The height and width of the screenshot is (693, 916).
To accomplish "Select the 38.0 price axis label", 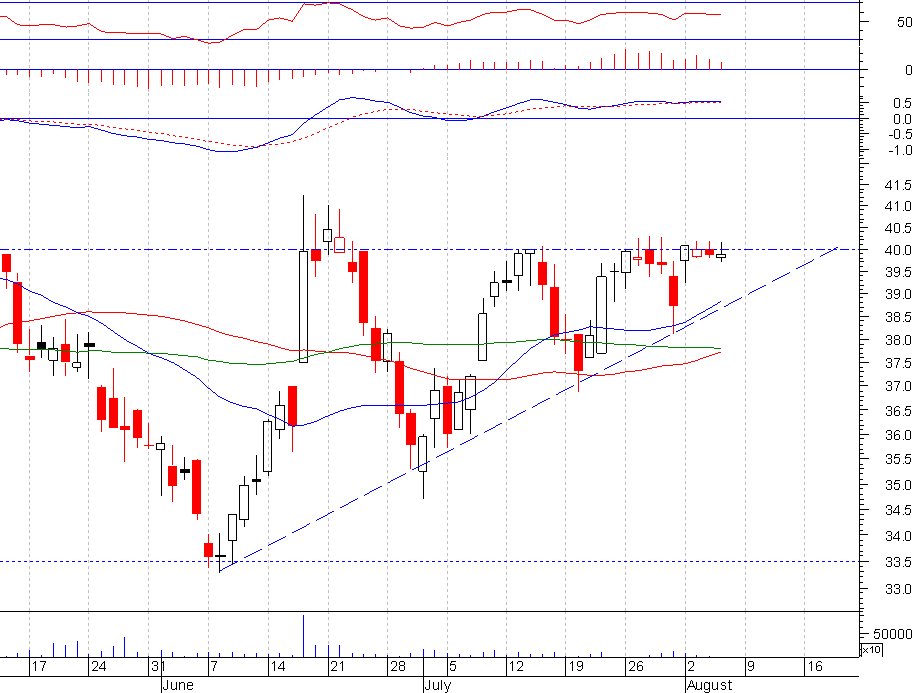I will click(898, 340).
